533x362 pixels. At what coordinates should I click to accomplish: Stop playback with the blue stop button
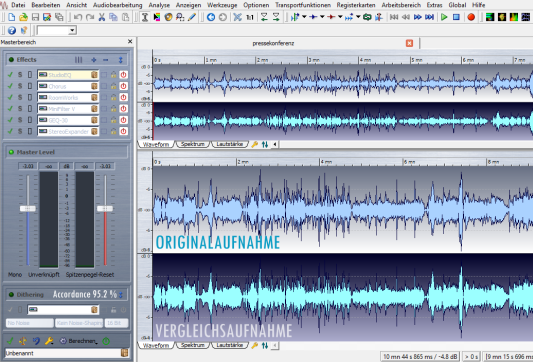456,17
